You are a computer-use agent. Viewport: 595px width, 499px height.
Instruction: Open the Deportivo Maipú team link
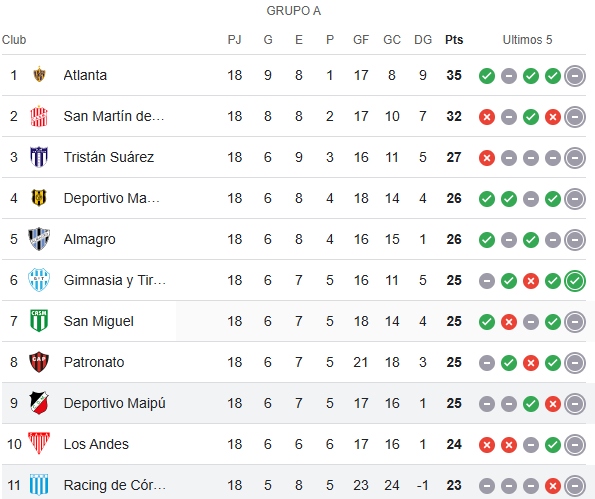(x=115, y=403)
